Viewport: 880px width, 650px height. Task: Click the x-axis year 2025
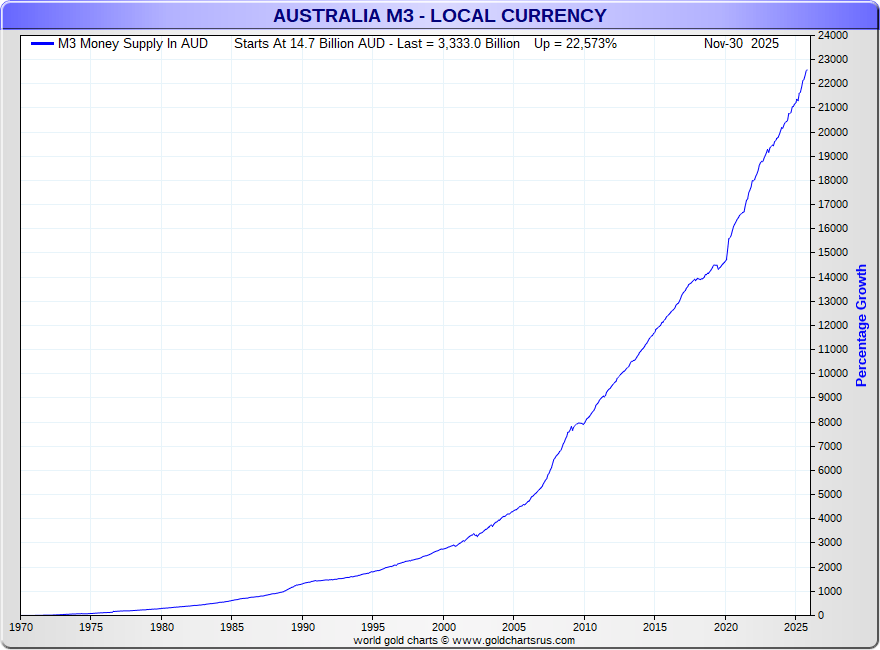coord(795,628)
